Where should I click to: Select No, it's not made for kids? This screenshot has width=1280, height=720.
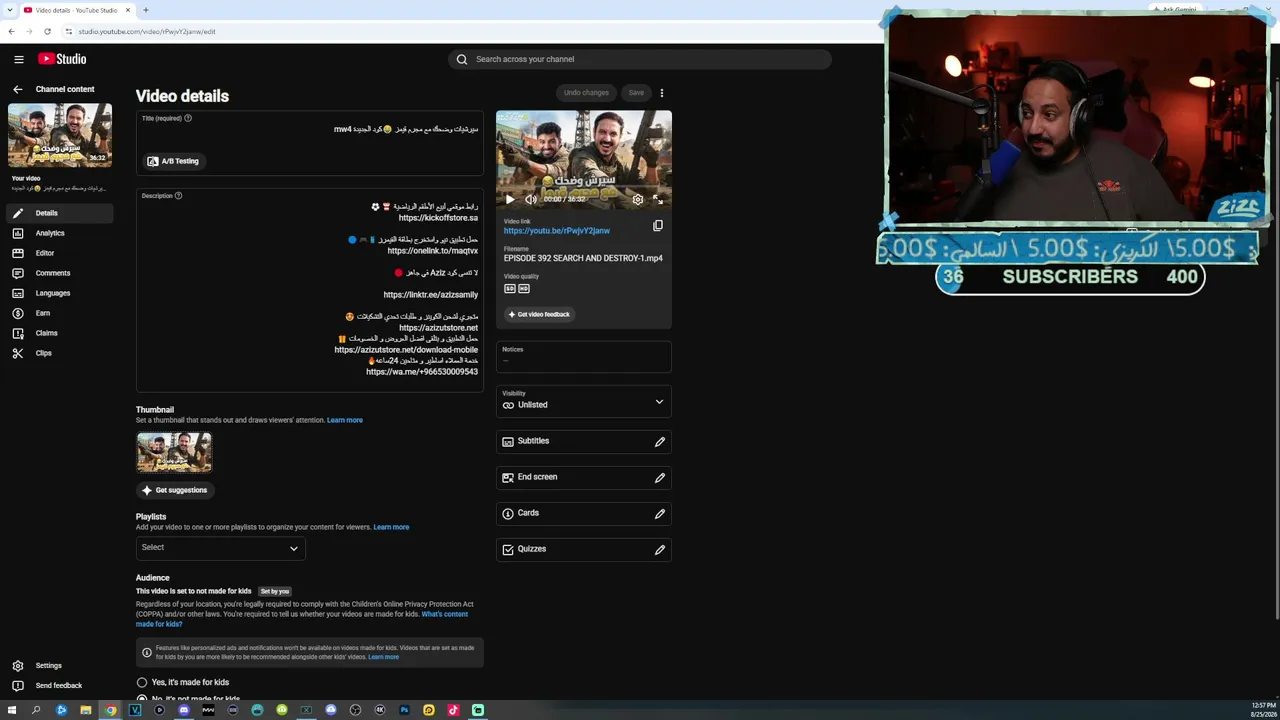point(142,698)
